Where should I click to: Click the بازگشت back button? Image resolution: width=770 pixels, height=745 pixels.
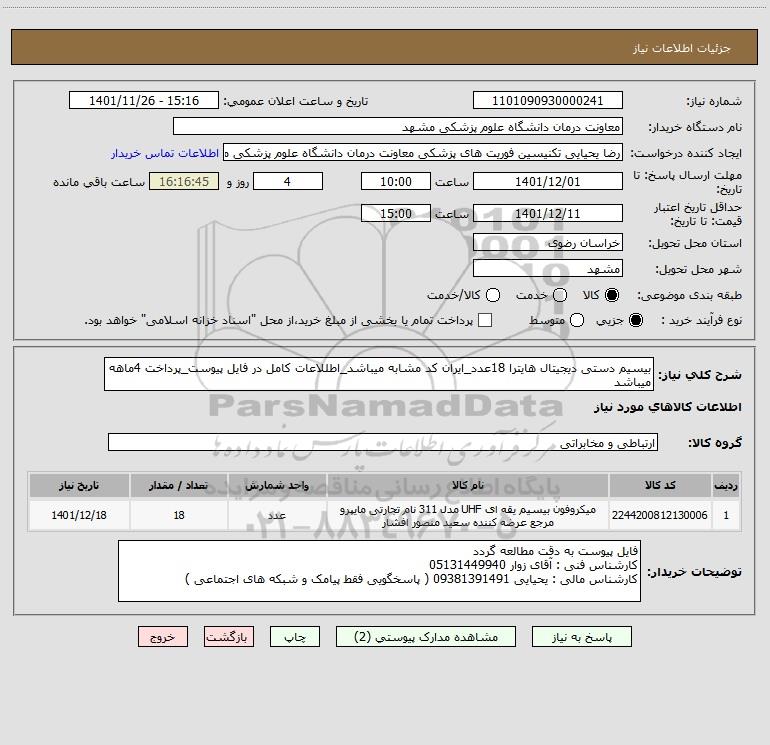coord(229,637)
